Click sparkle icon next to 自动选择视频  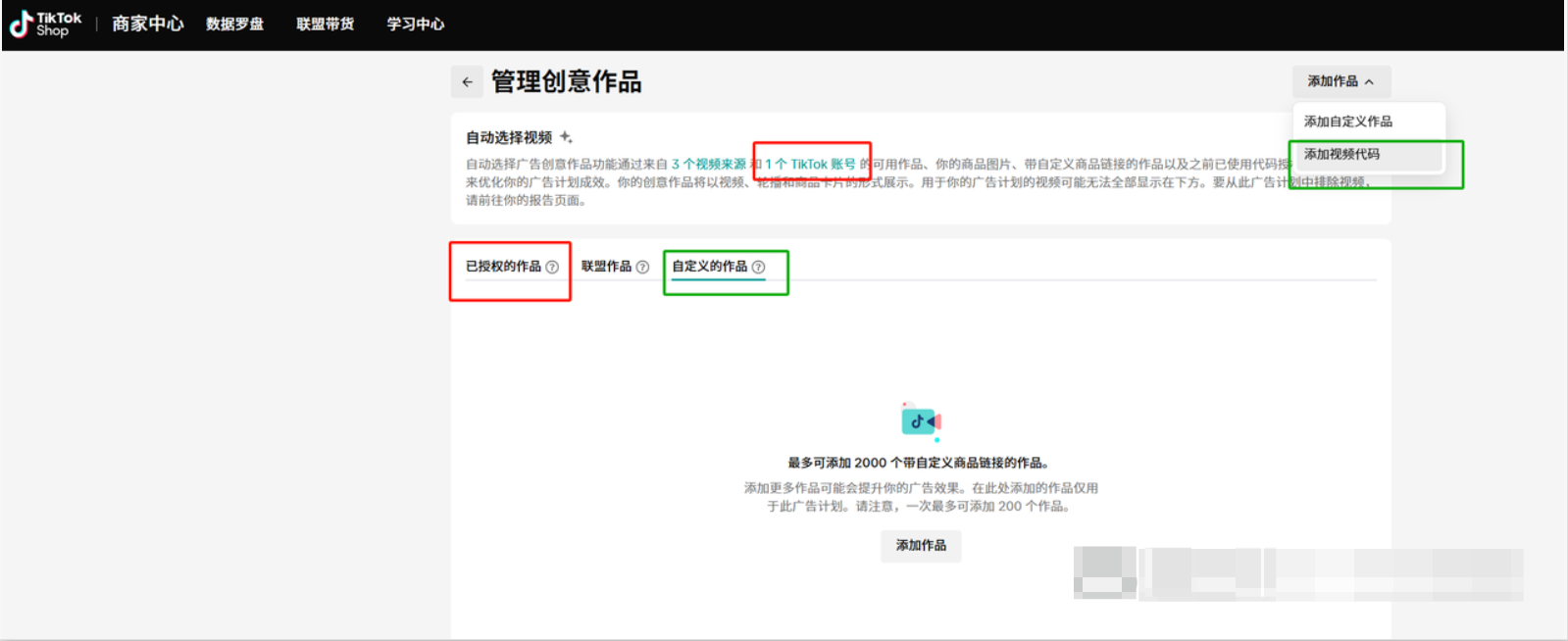pos(566,137)
